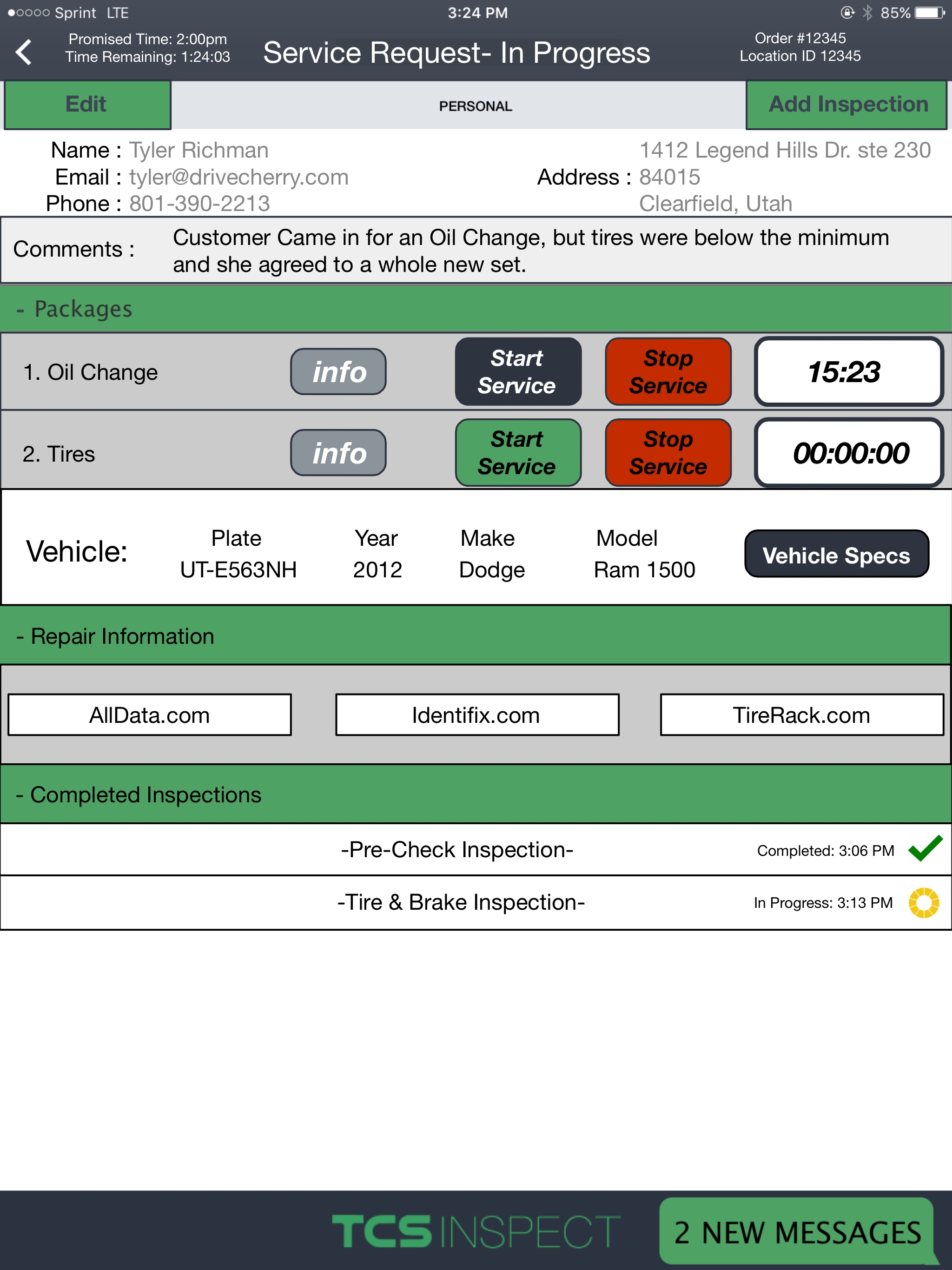952x1270 pixels.
Task: Click the green Pre-Check completed checkmark
Action: [925, 848]
